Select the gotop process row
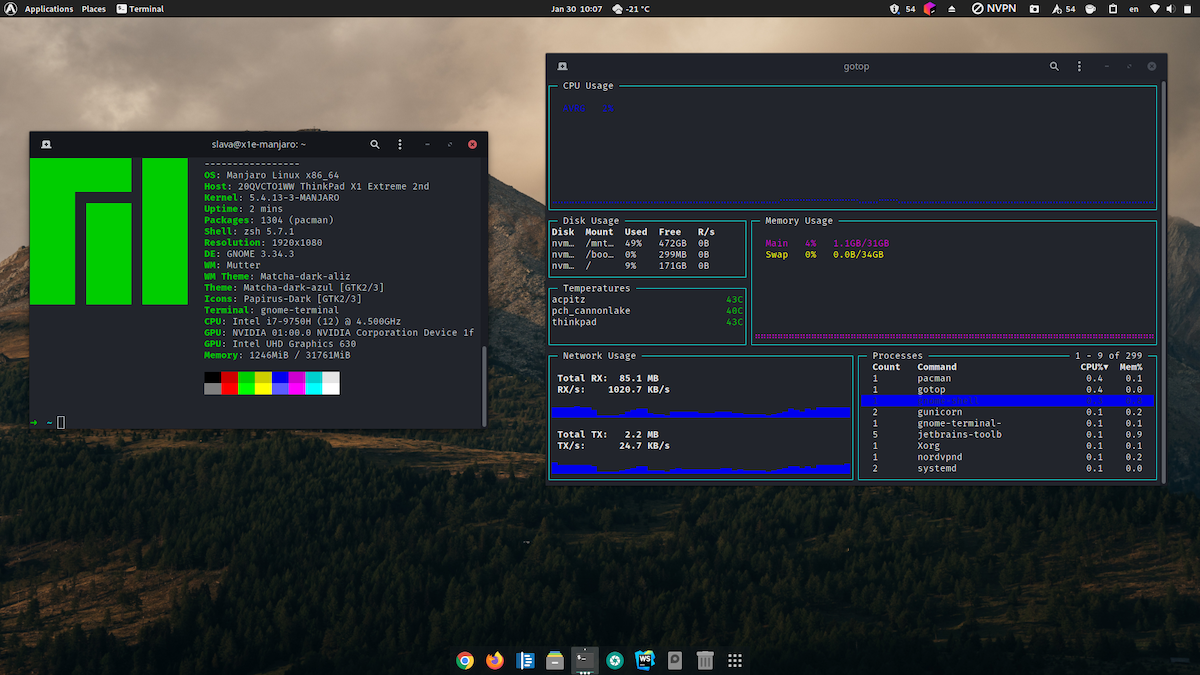 pos(1007,389)
